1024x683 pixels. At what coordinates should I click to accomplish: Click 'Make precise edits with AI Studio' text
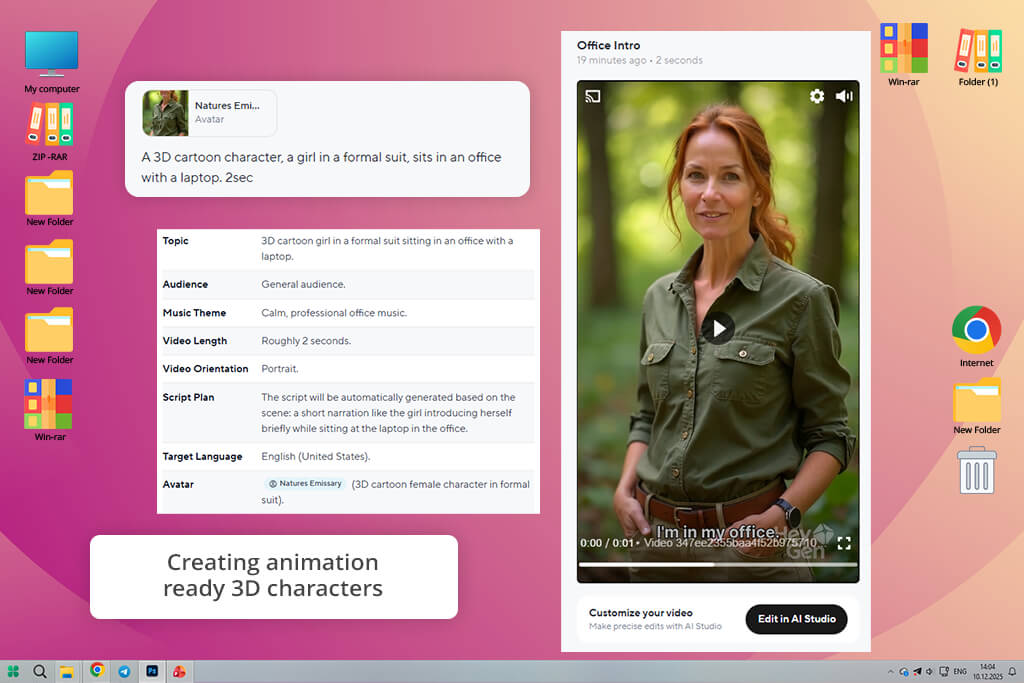click(x=655, y=626)
